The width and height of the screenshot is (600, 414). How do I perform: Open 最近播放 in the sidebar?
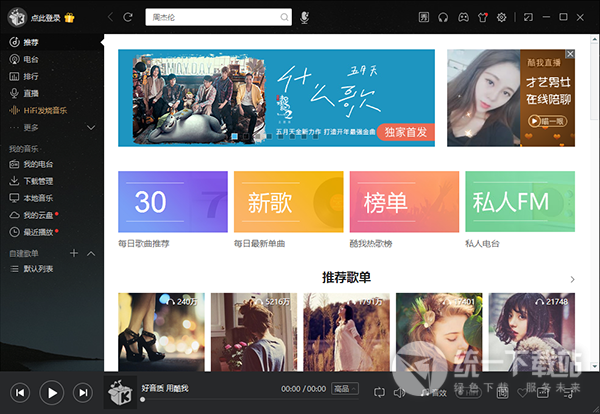[52, 232]
